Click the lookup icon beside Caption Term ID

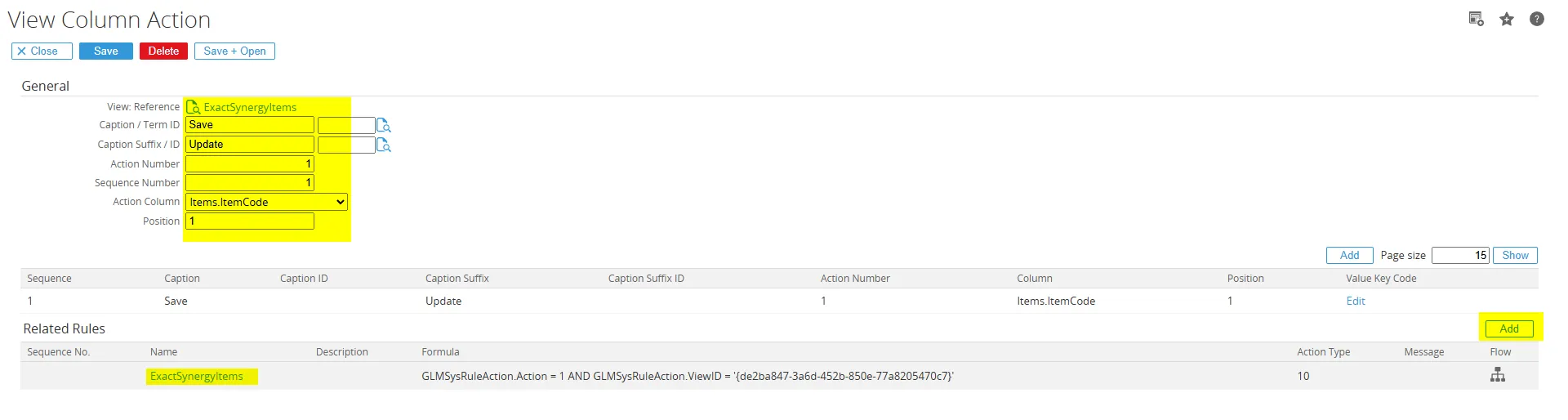384,126
